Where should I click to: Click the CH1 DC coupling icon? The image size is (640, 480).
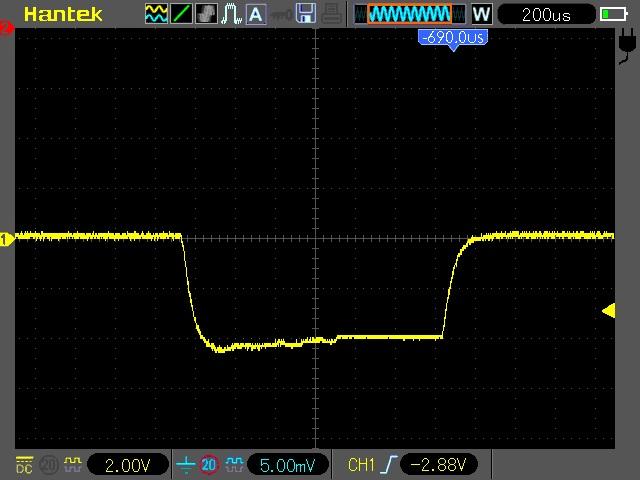[x=24, y=465]
